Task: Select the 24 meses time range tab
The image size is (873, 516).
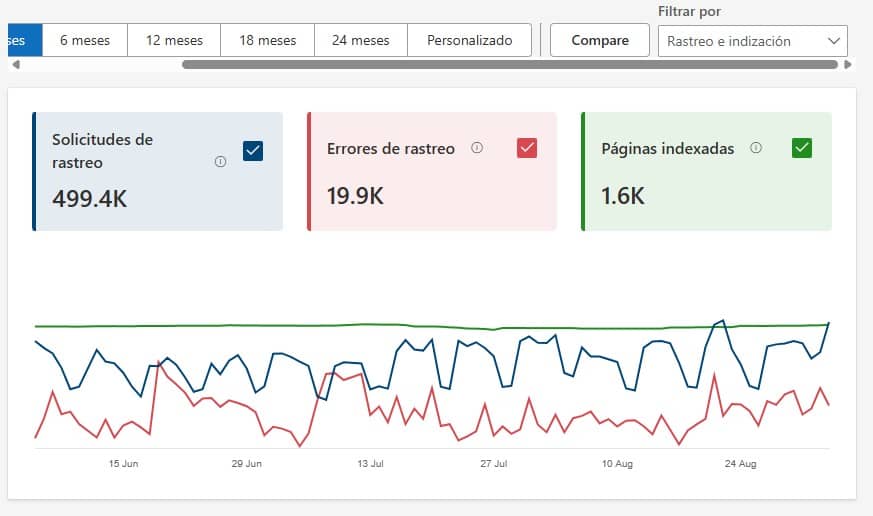Action: click(x=361, y=40)
